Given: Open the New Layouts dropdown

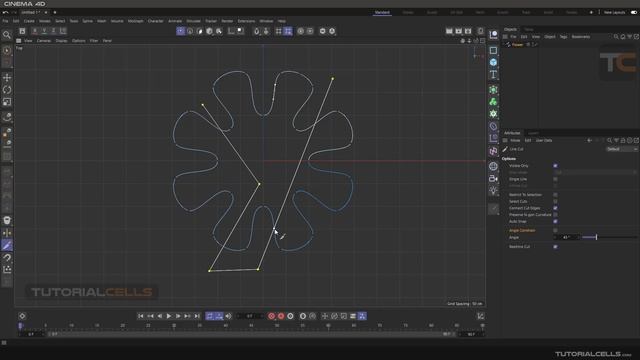Looking at the screenshot, I should (x=614, y=12).
